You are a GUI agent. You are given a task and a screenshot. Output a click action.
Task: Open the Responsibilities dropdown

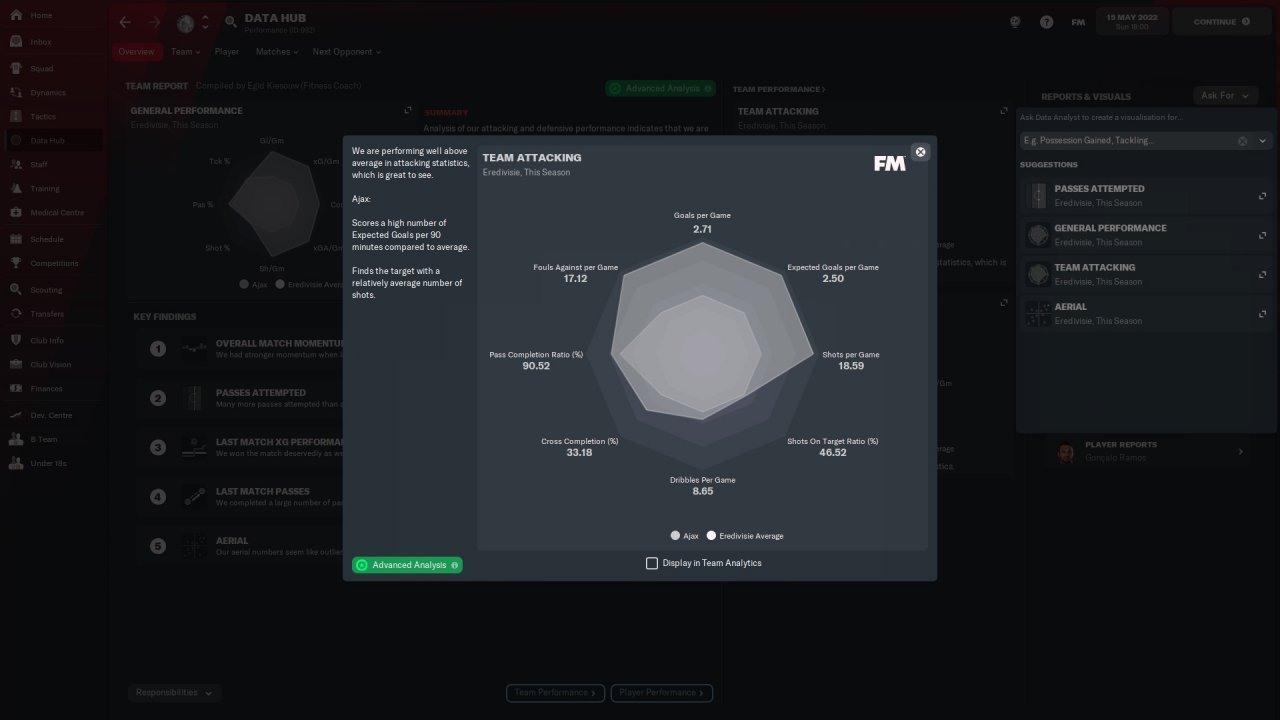pos(175,692)
